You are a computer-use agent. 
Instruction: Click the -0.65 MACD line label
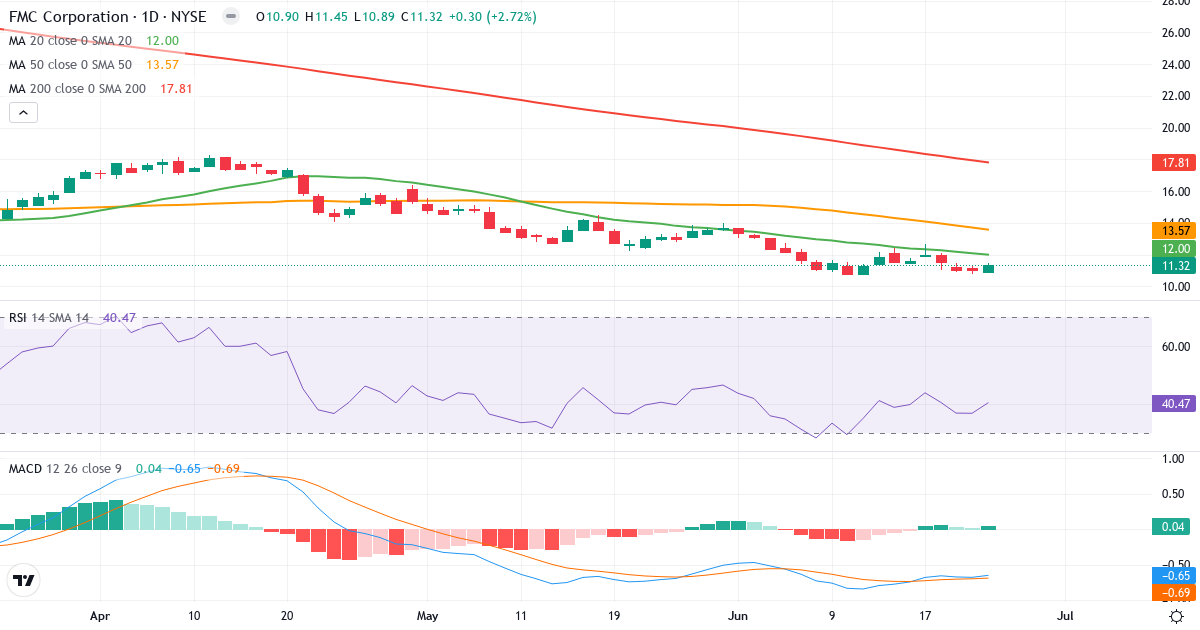1175,576
